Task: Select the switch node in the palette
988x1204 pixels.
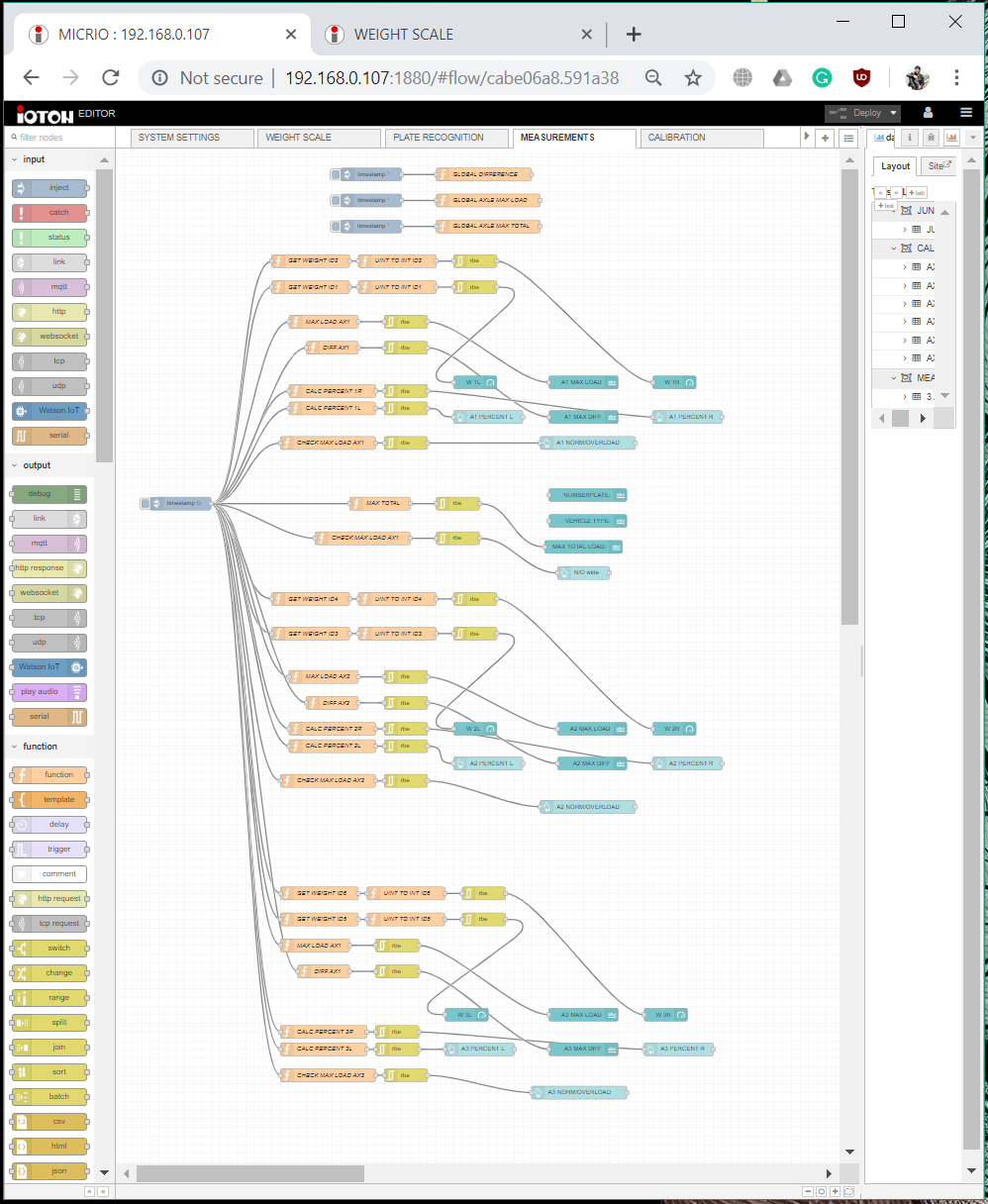Action: [x=49, y=949]
